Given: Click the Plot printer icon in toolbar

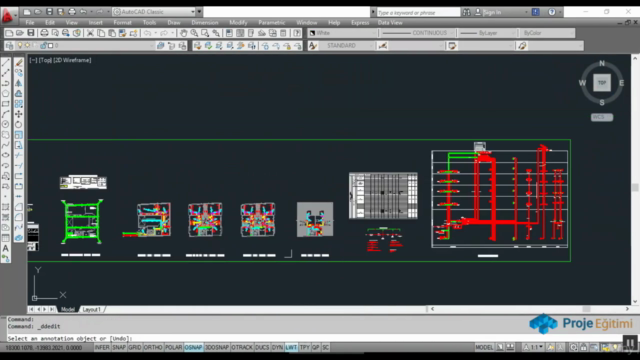Looking at the screenshot, I should pos(44,33).
